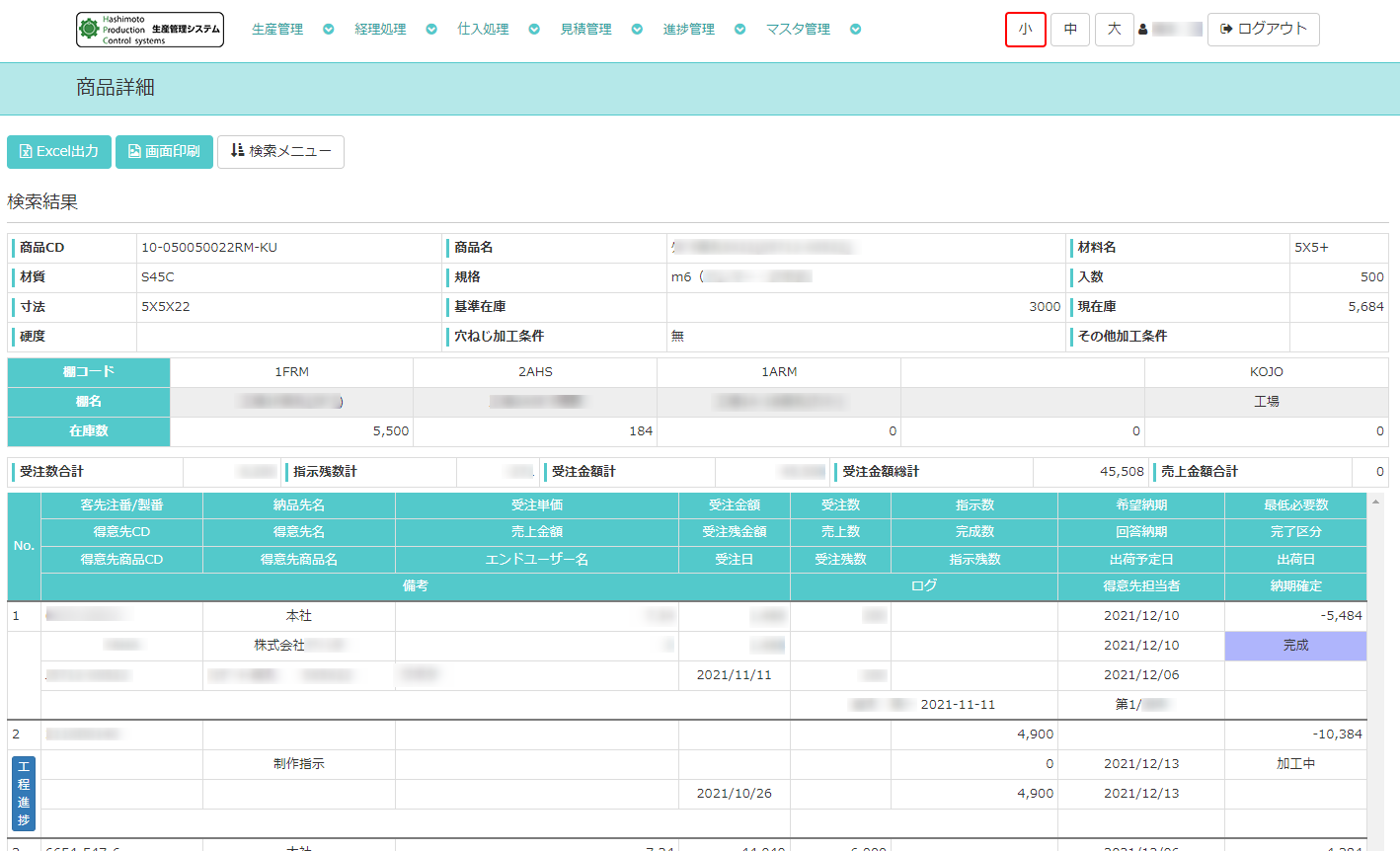
Task: Expand the 生産管理 dropdown chevron
Action: pyautogui.click(x=329, y=30)
